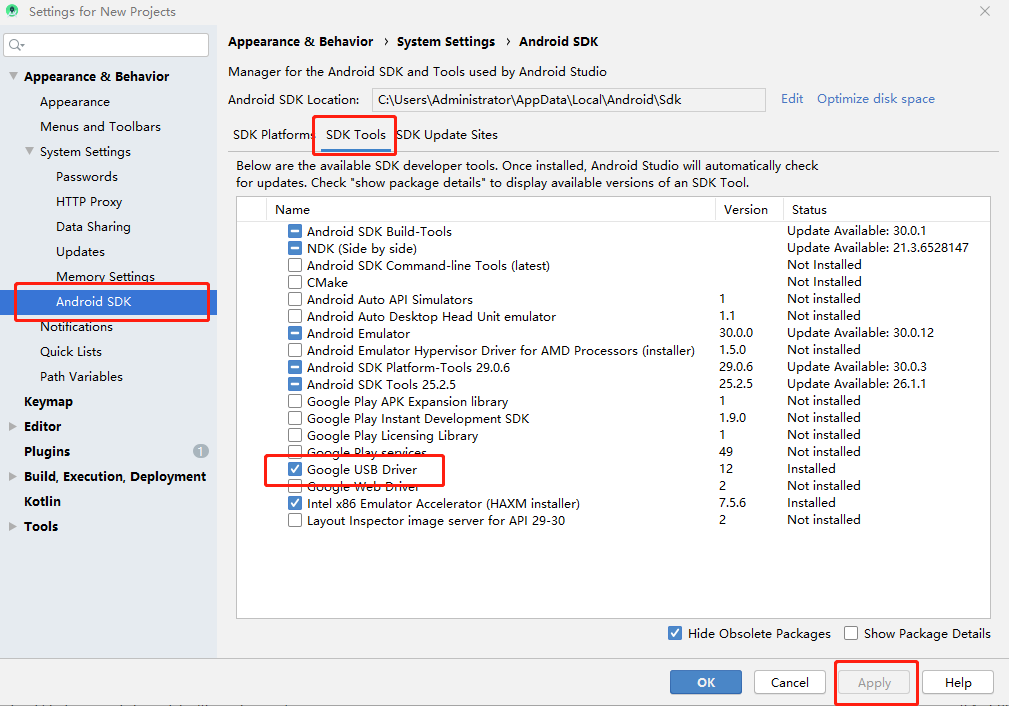
Task: Toggle Android SDK Build-Tools checkbox
Action: click(295, 231)
